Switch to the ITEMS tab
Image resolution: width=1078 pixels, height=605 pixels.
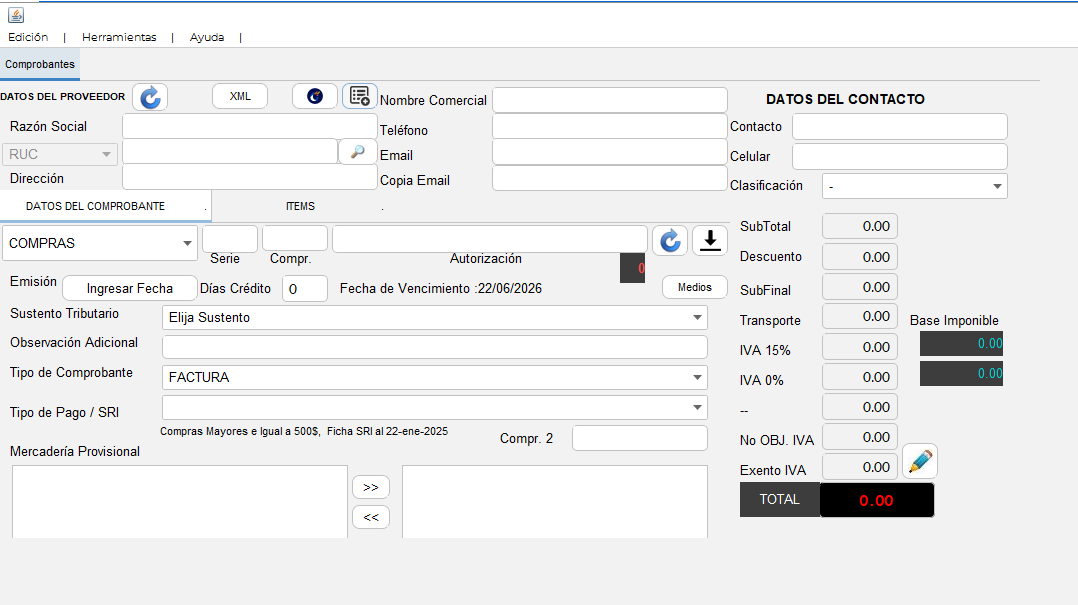click(x=300, y=206)
